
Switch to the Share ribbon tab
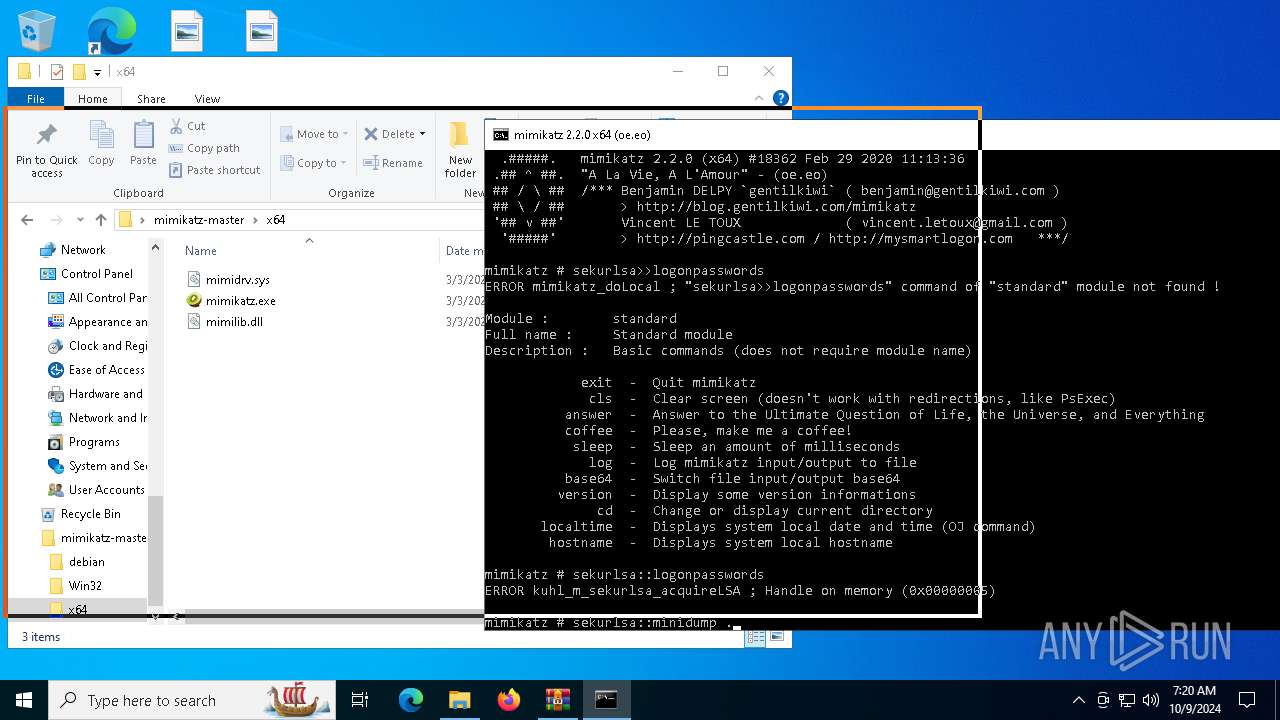(x=151, y=99)
